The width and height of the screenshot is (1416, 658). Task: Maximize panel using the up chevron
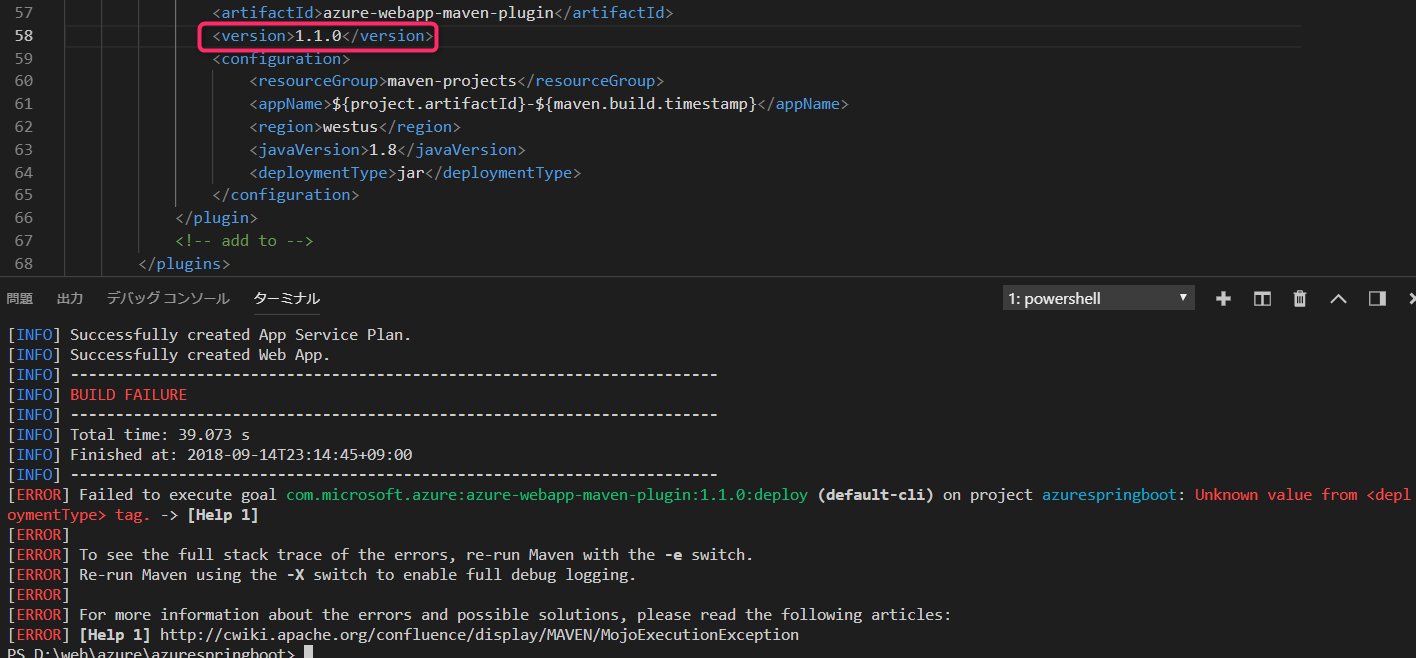point(1338,298)
